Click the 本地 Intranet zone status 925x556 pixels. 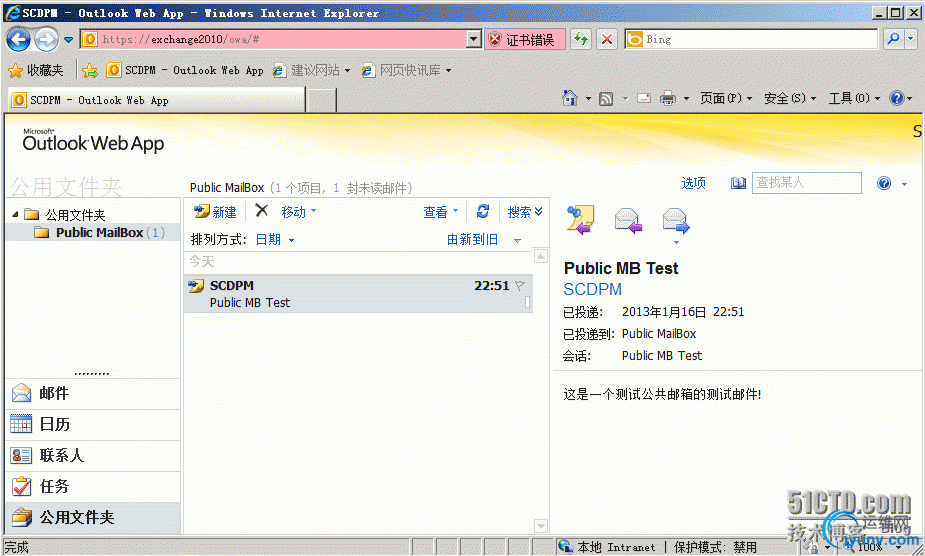607,547
